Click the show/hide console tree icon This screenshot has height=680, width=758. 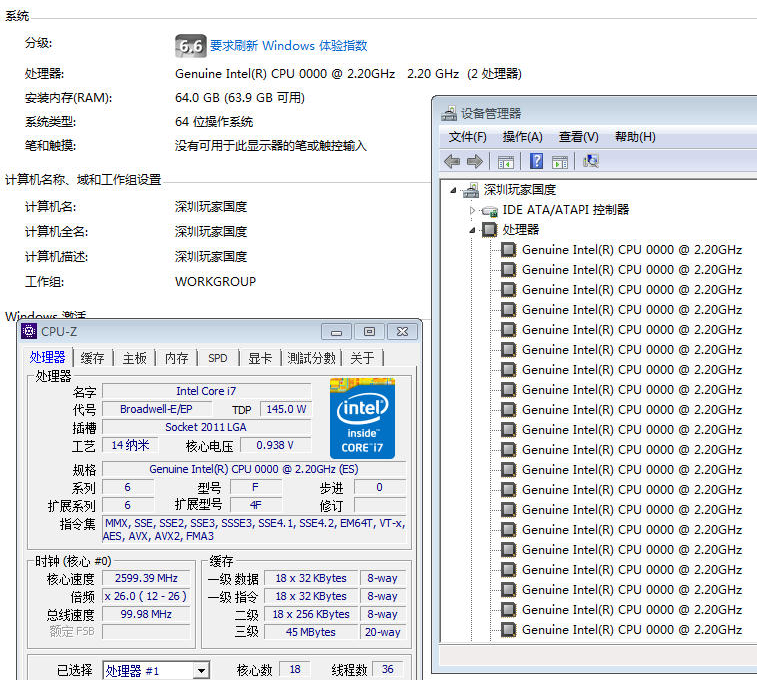click(x=506, y=162)
